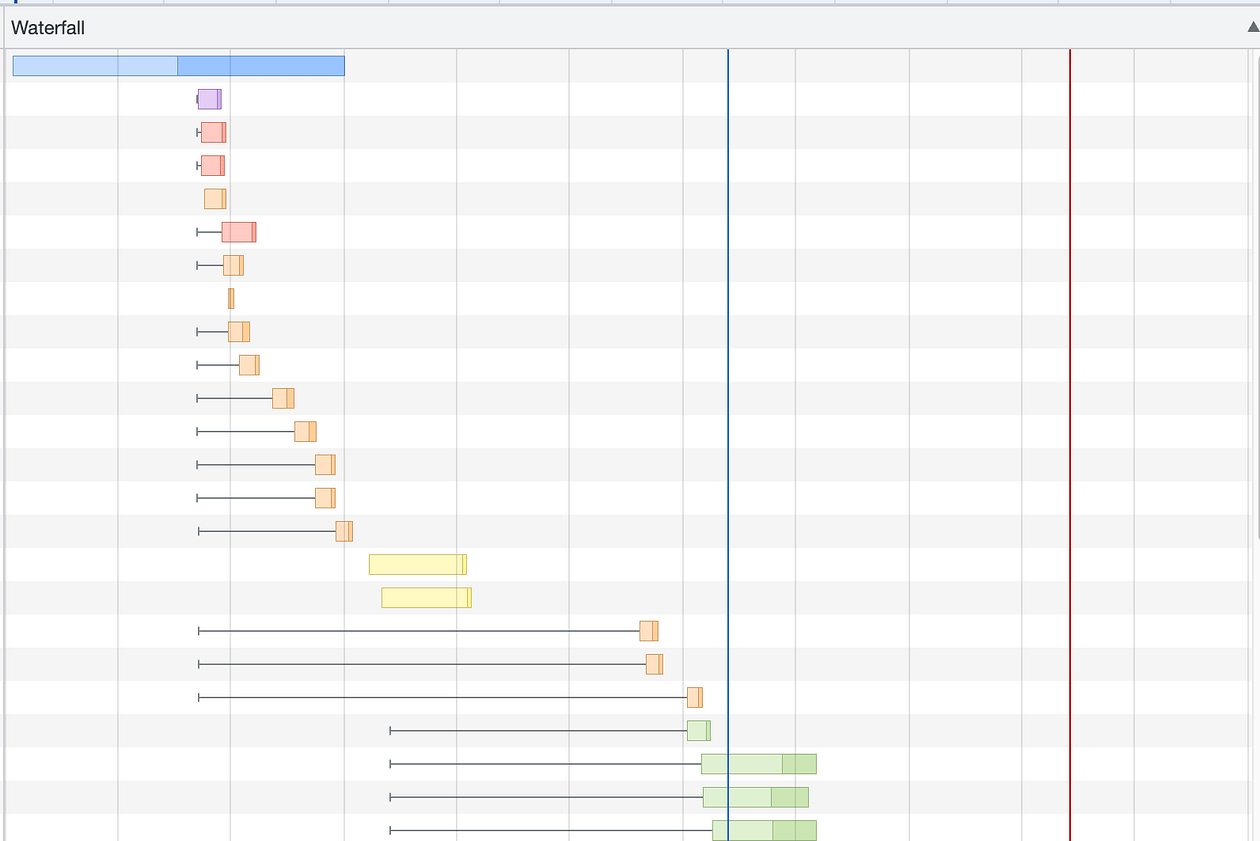Click the tiny narrow orange bar

pyautogui.click(x=231, y=298)
